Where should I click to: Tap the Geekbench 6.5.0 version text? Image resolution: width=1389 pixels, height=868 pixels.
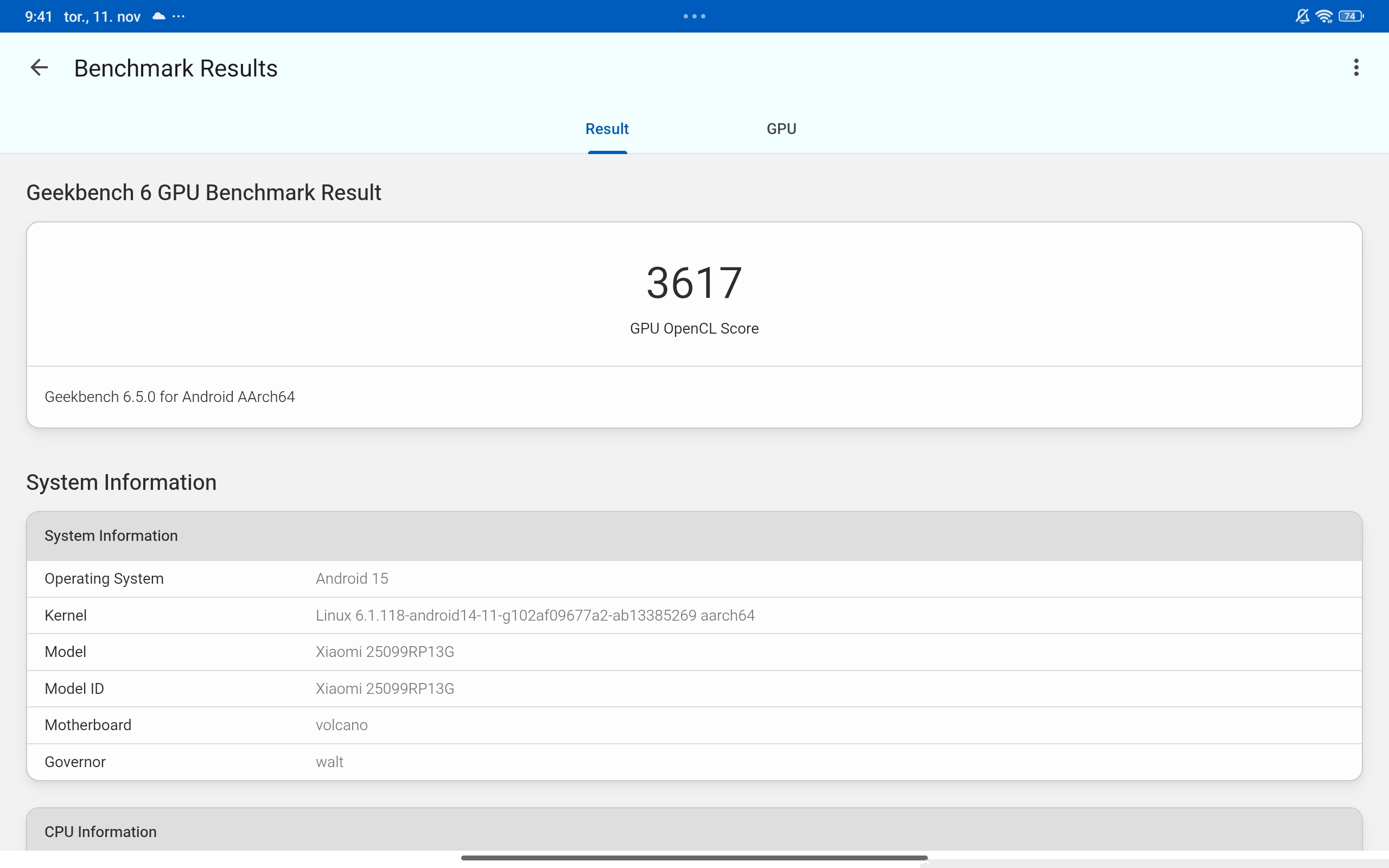(x=170, y=397)
